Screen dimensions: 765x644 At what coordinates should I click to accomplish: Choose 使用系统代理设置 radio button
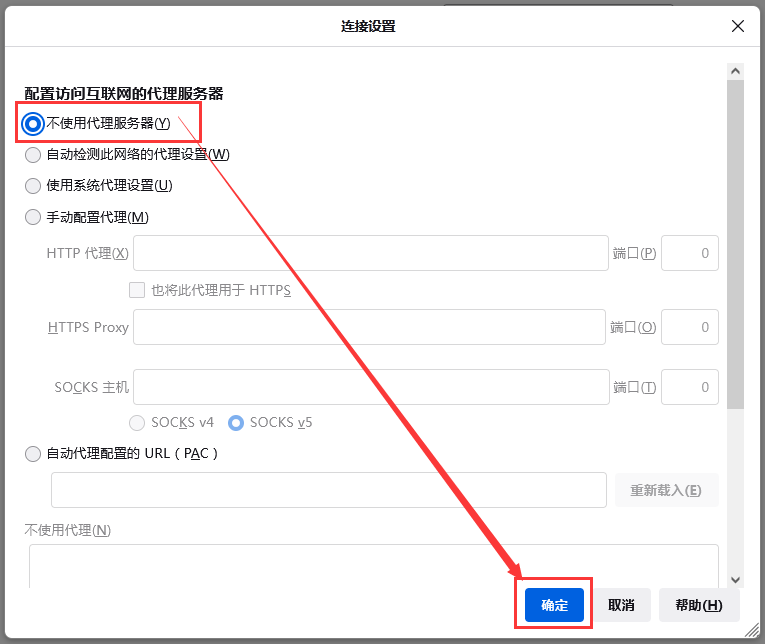point(33,186)
